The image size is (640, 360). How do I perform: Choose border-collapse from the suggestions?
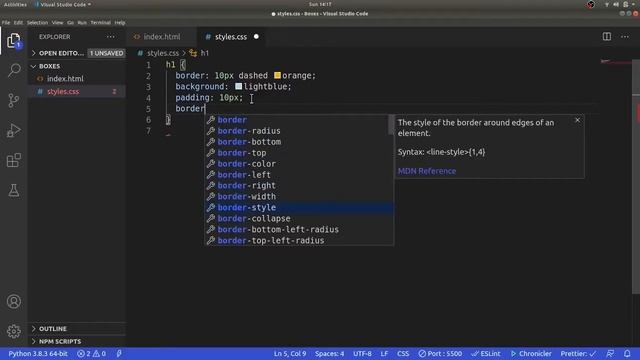coord(299,219)
